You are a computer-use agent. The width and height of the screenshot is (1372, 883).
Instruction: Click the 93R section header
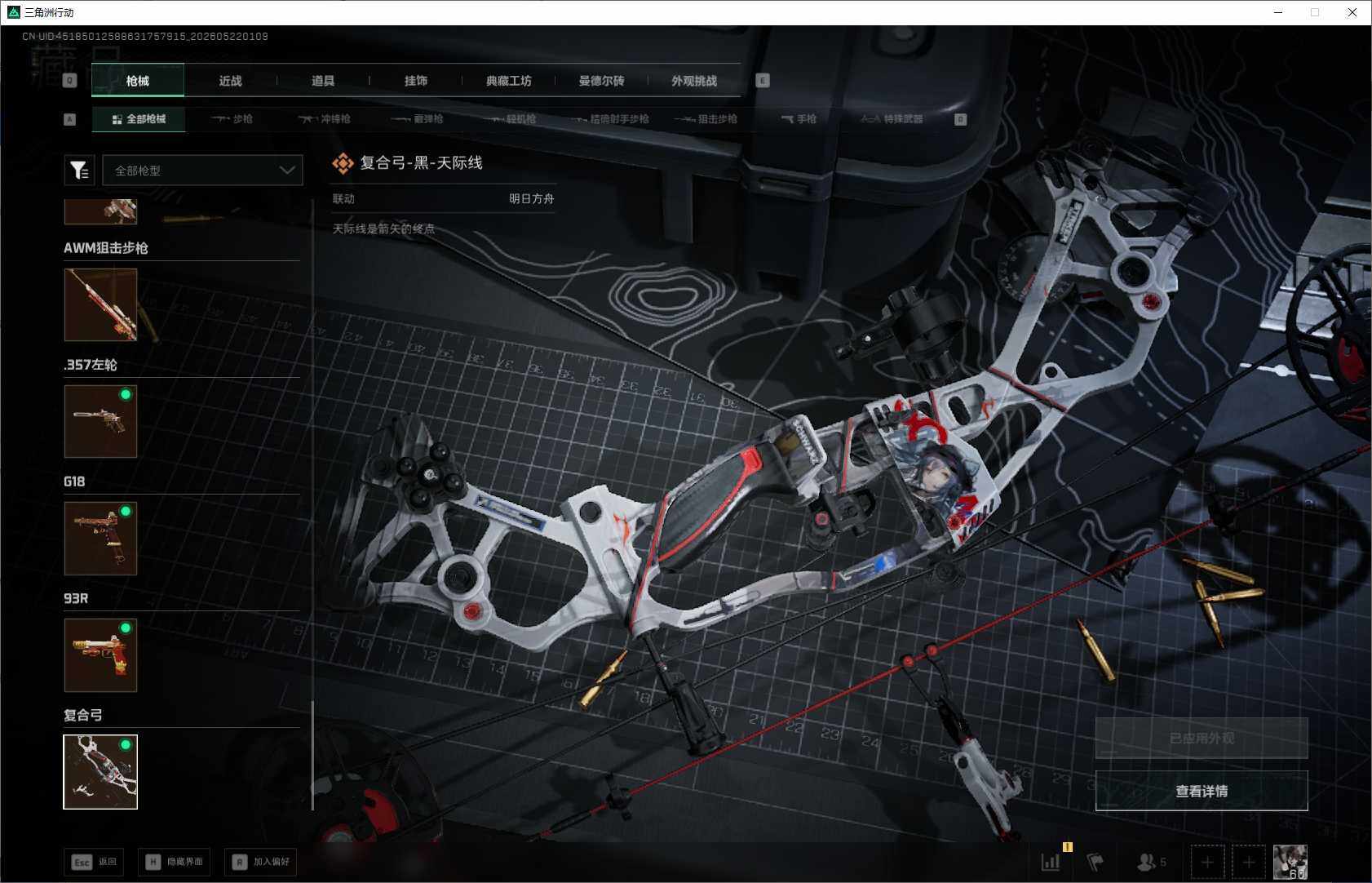[76, 598]
